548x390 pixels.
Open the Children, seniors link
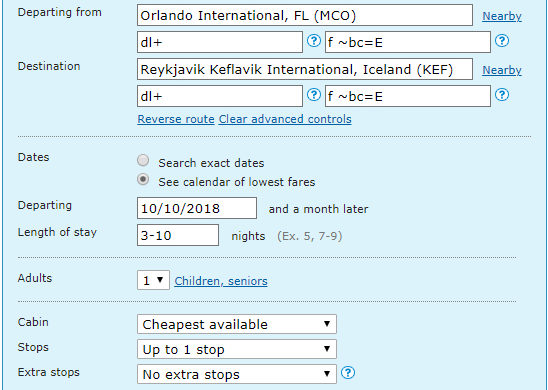click(x=221, y=281)
